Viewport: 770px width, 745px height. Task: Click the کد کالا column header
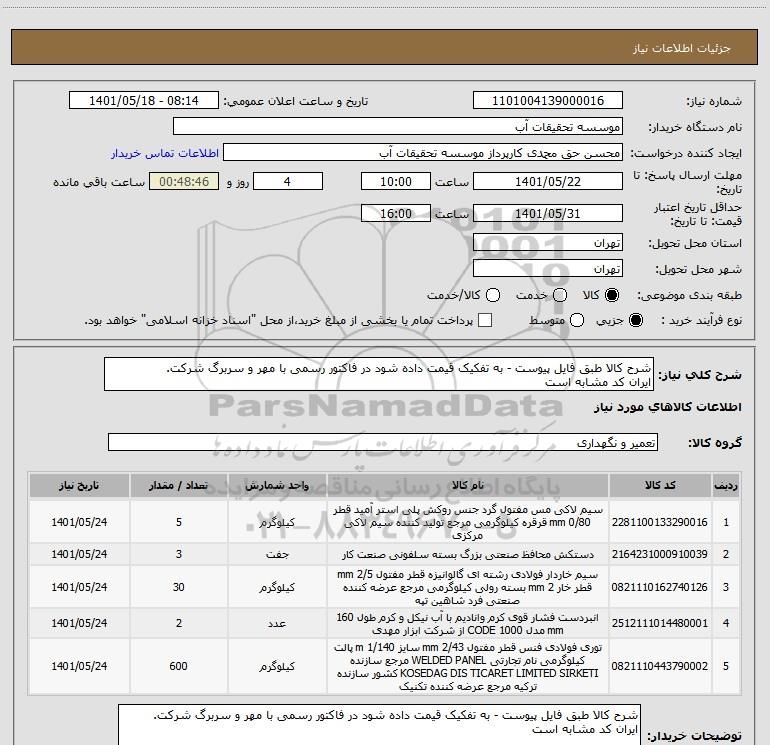[660, 485]
